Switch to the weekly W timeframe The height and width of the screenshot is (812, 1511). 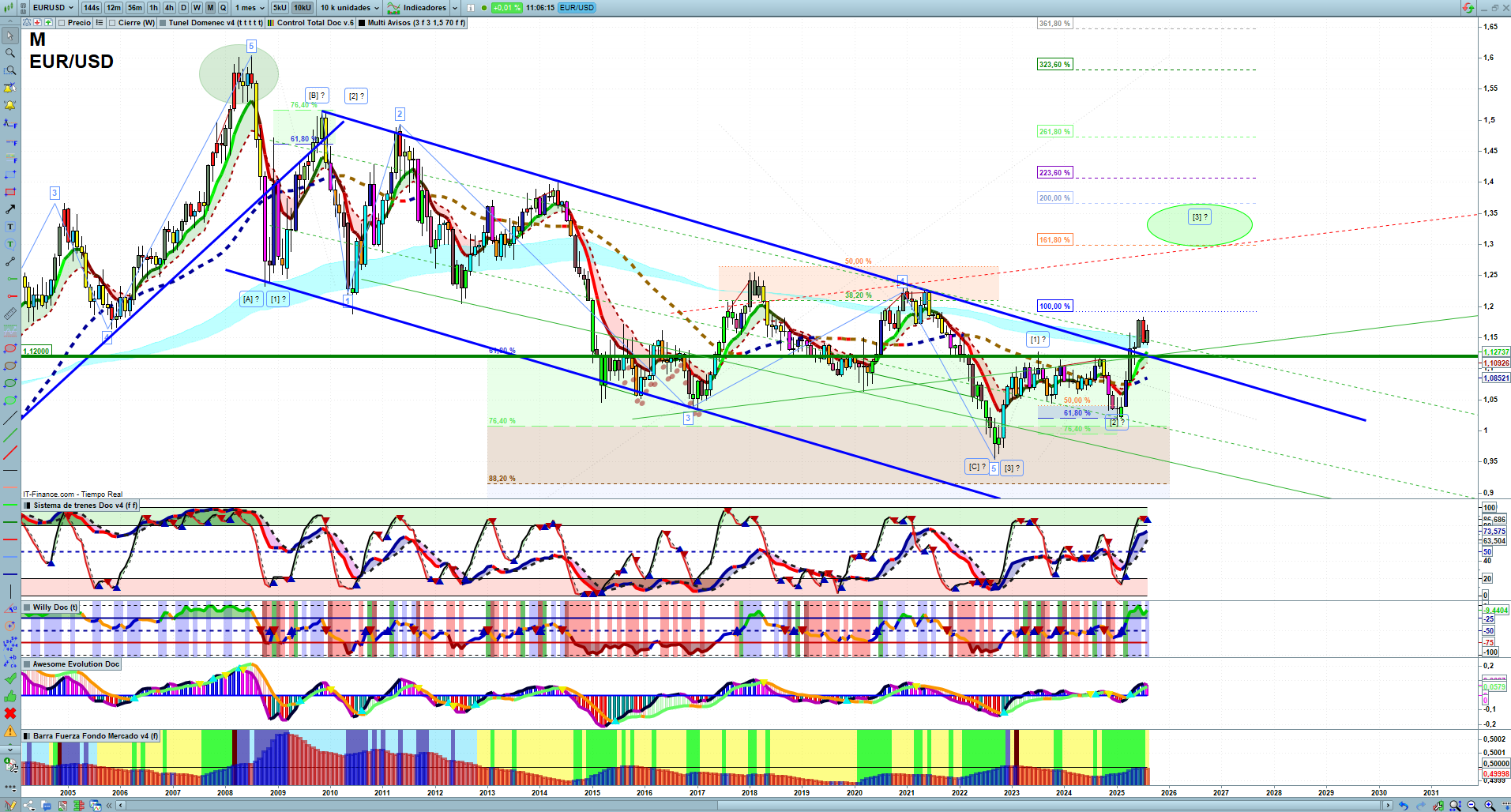(197, 8)
